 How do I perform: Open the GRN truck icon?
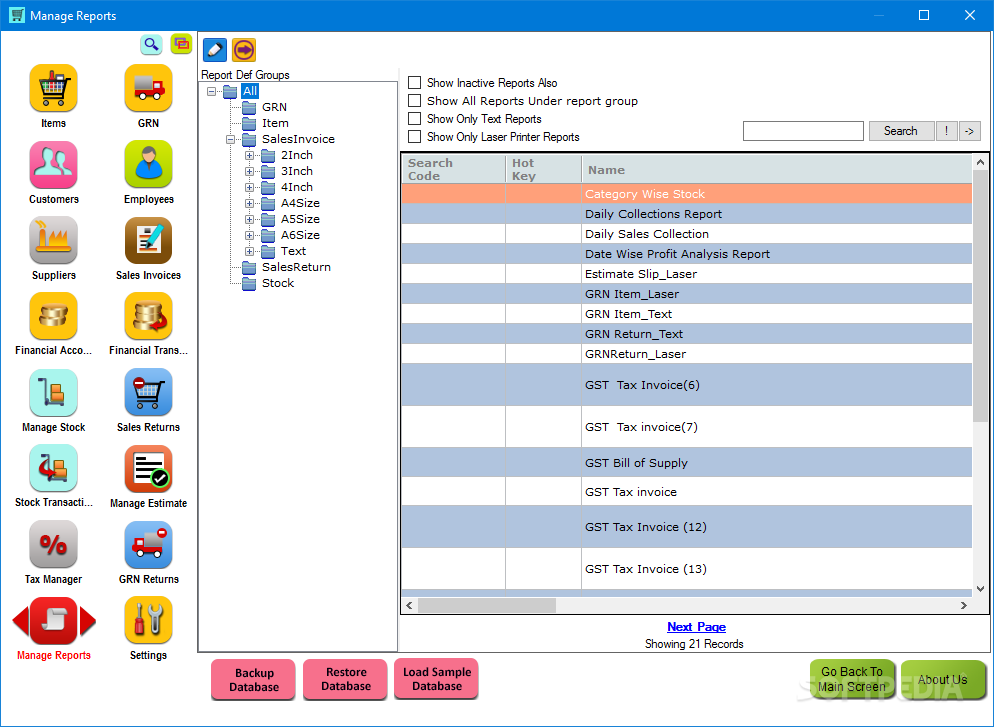pyautogui.click(x=148, y=88)
